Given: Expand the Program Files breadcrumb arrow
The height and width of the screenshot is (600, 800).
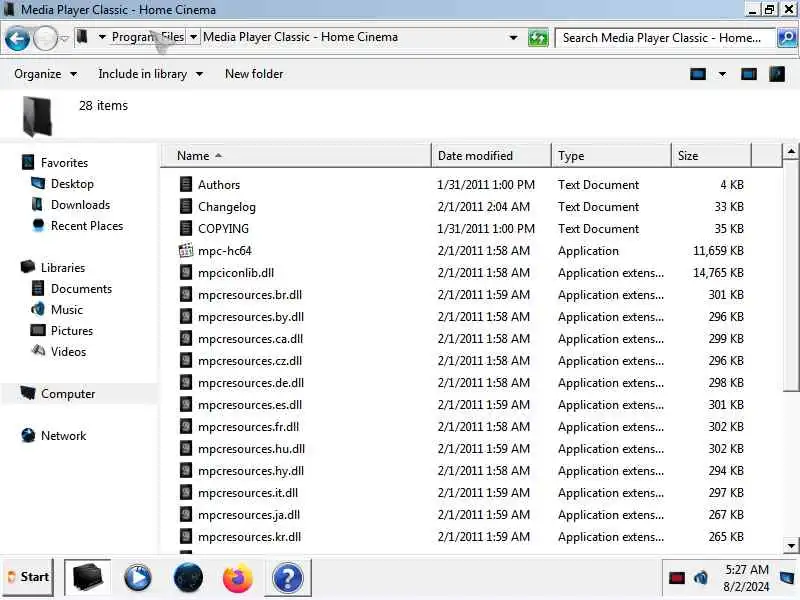Looking at the screenshot, I should 193,37.
